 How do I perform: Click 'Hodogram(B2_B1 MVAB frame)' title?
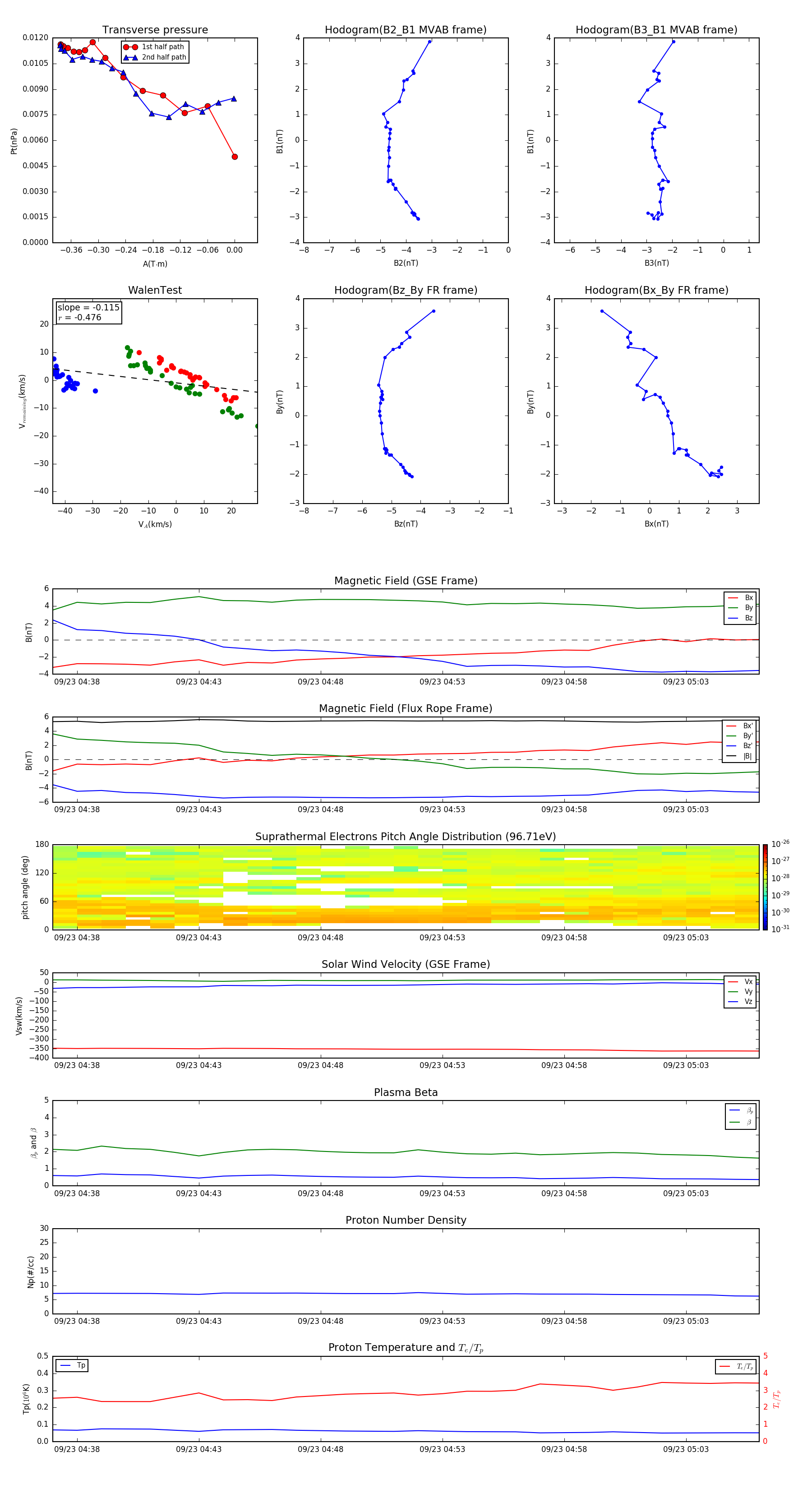tap(406, 30)
